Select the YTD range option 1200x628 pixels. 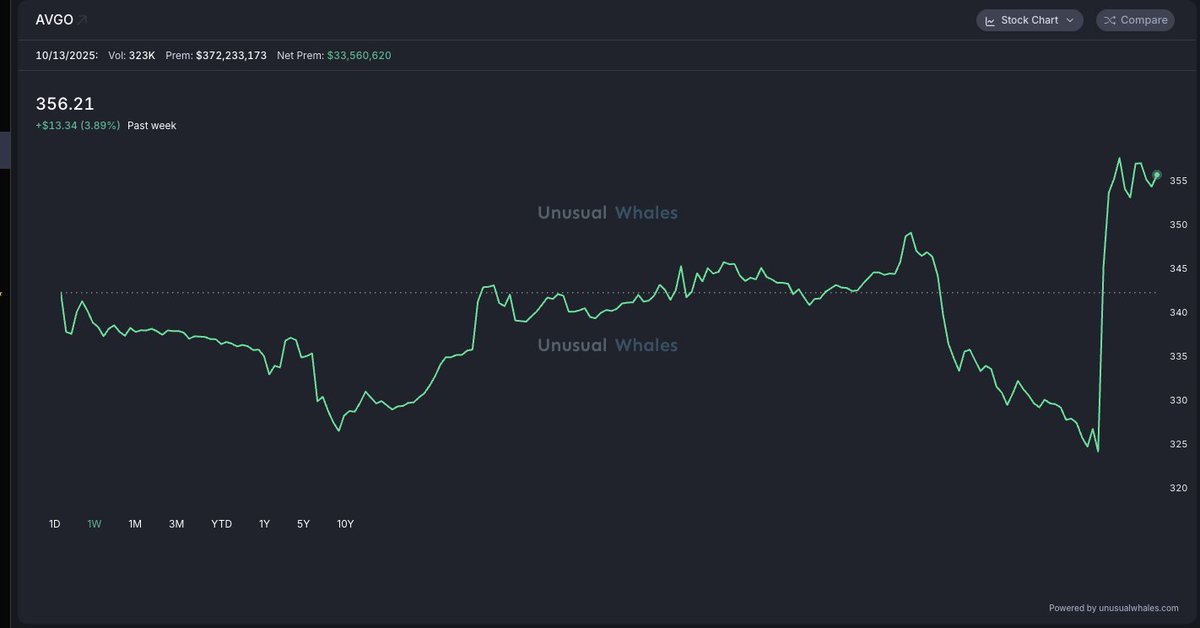click(221, 524)
